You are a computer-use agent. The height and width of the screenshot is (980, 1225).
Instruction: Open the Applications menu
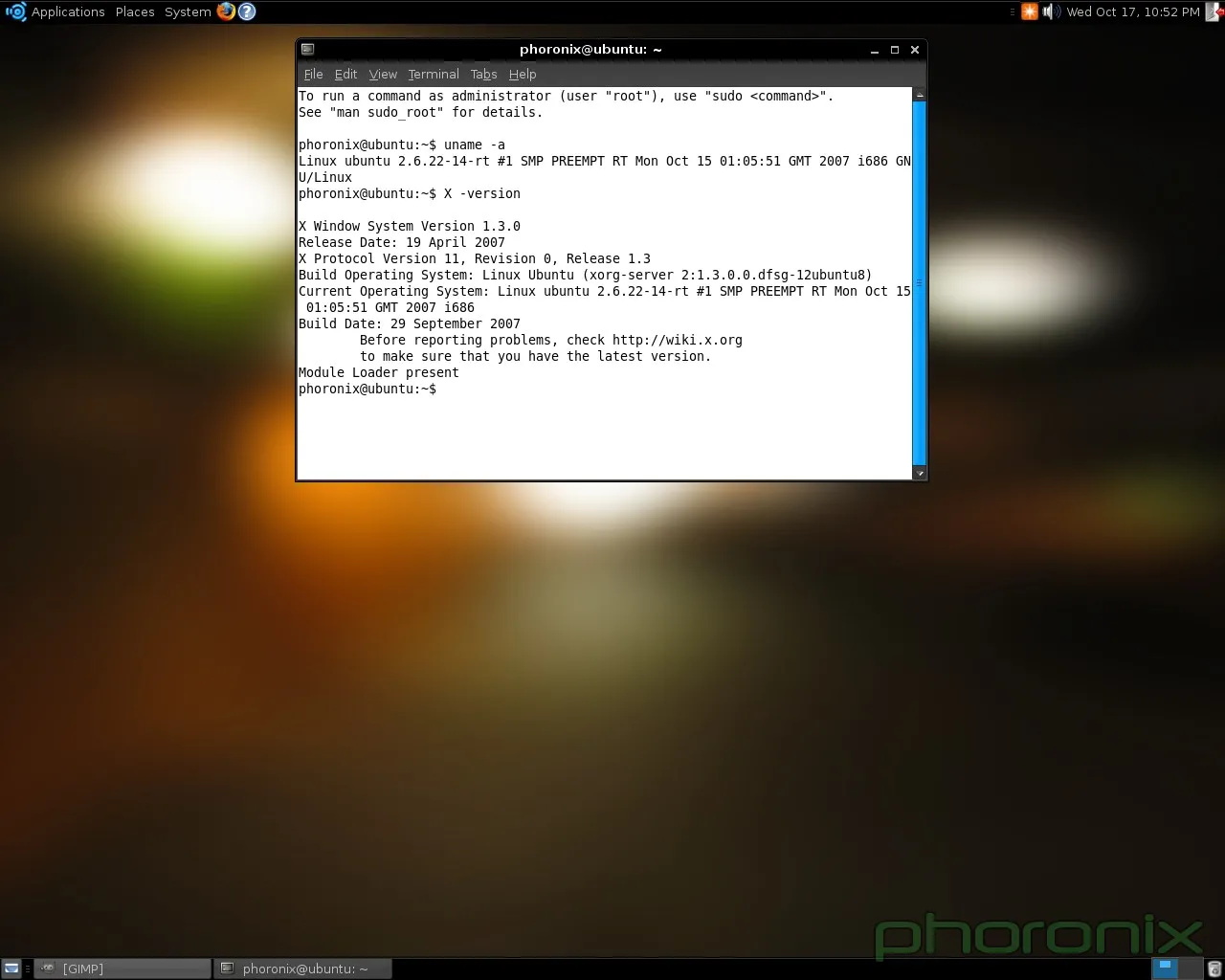point(68,11)
